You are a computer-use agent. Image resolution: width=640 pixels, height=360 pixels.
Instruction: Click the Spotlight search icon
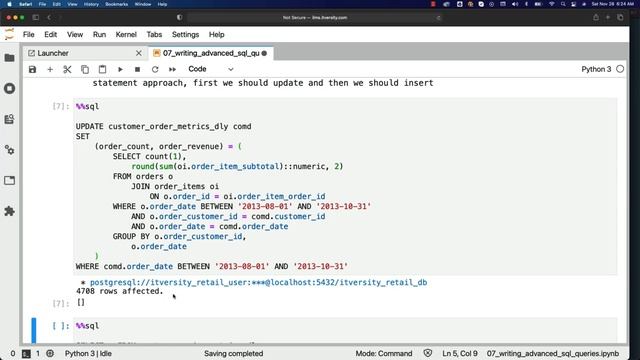point(563,4)
